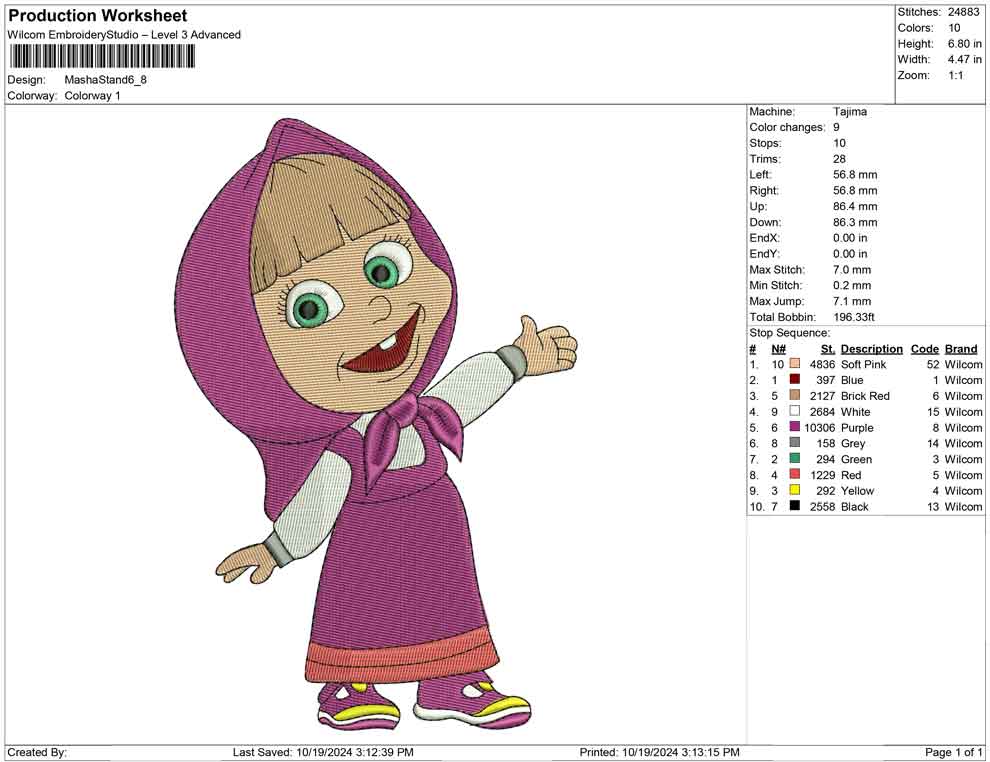The height and width of the screenshot is (762, 990).
Task: Click the Min Stitch value '0.2 mm'
Action: 852,285
